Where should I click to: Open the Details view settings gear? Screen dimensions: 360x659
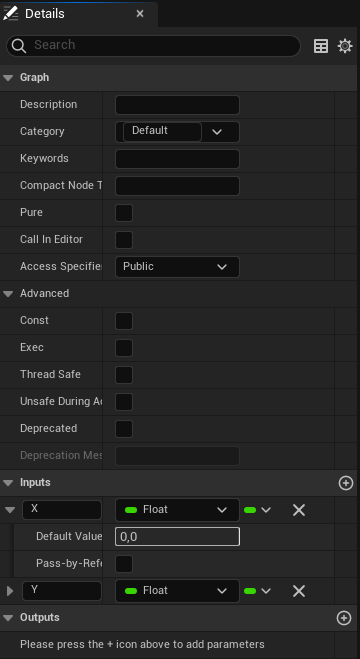345,46
